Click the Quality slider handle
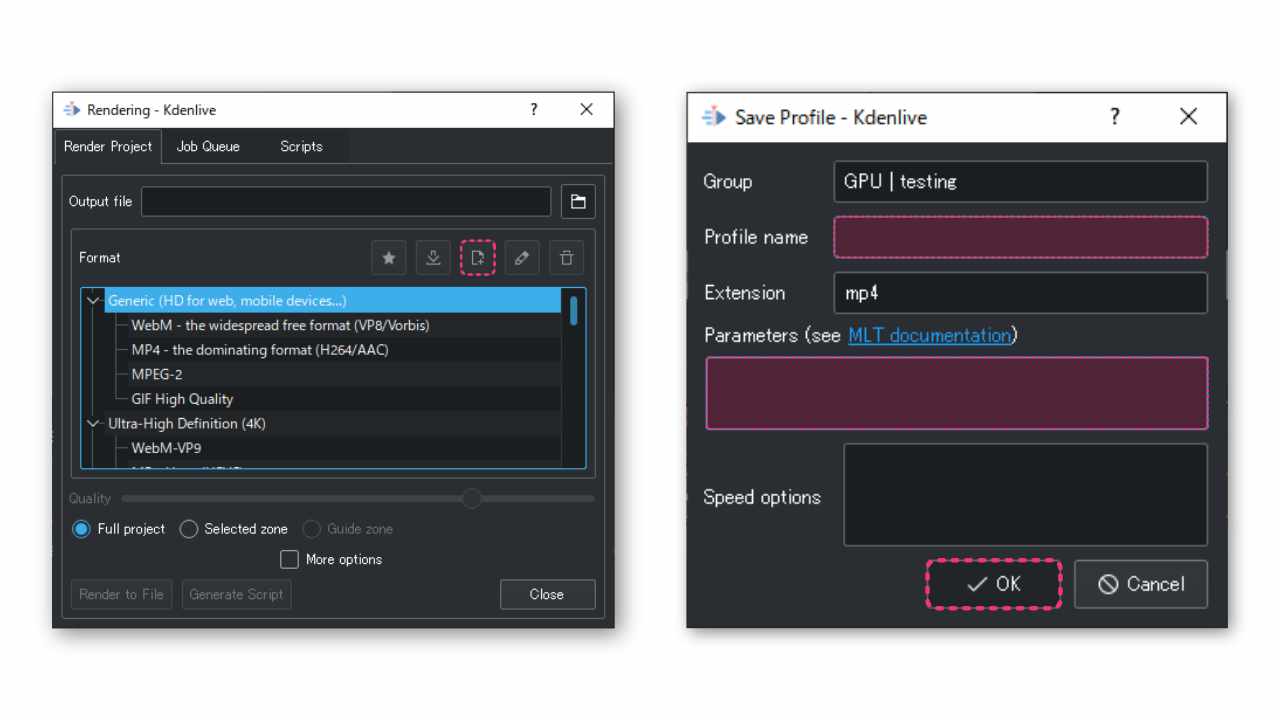The width and height of the screenshot is (1280, 720). [471, 498]
